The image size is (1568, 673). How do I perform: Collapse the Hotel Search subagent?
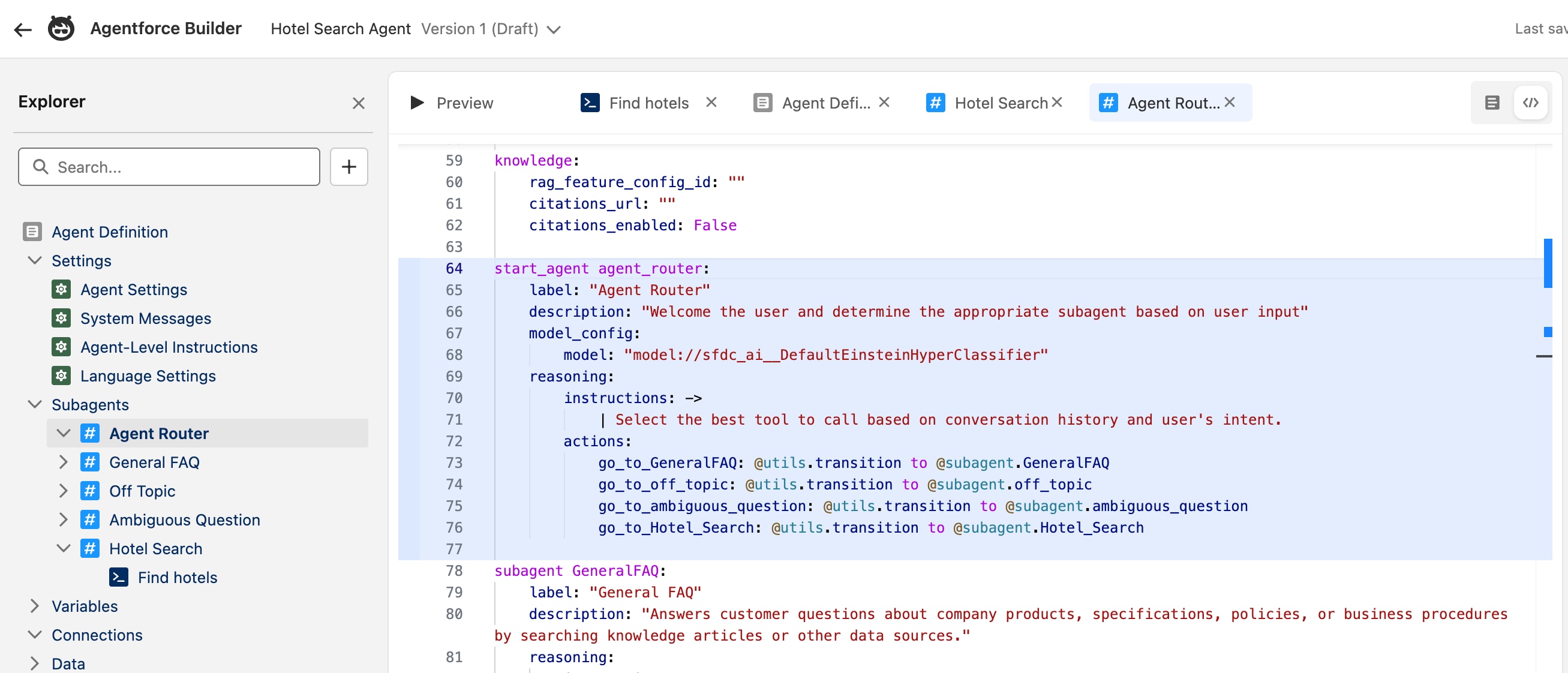coord(64,548)
